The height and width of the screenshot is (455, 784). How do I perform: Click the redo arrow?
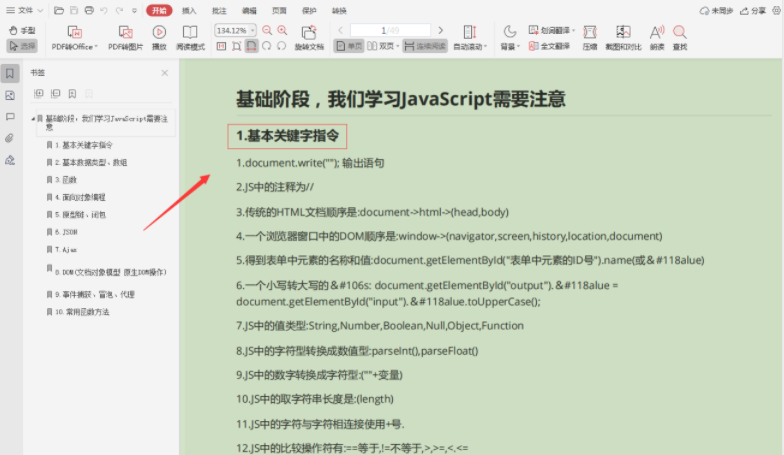(x=119, y=10)
